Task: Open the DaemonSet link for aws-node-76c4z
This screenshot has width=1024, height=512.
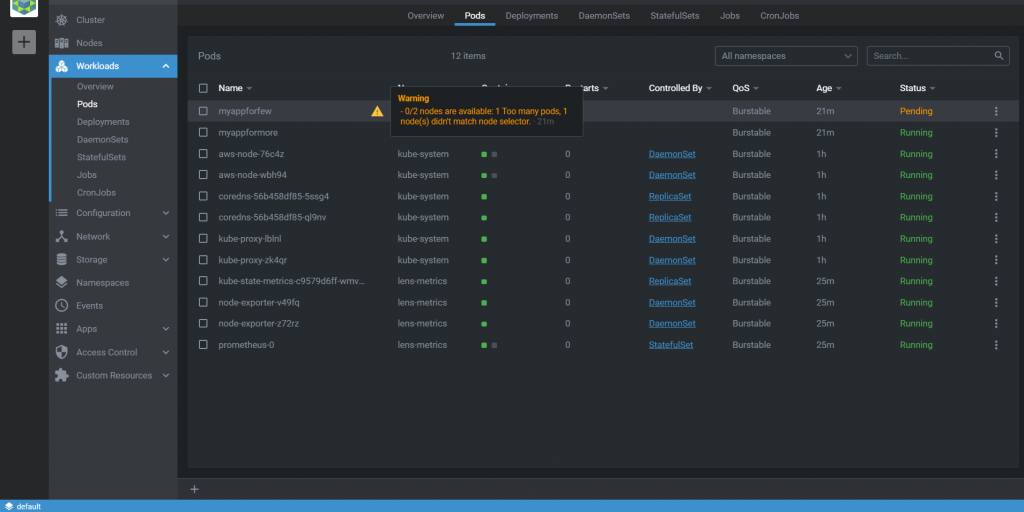Action: pos(672,154)
